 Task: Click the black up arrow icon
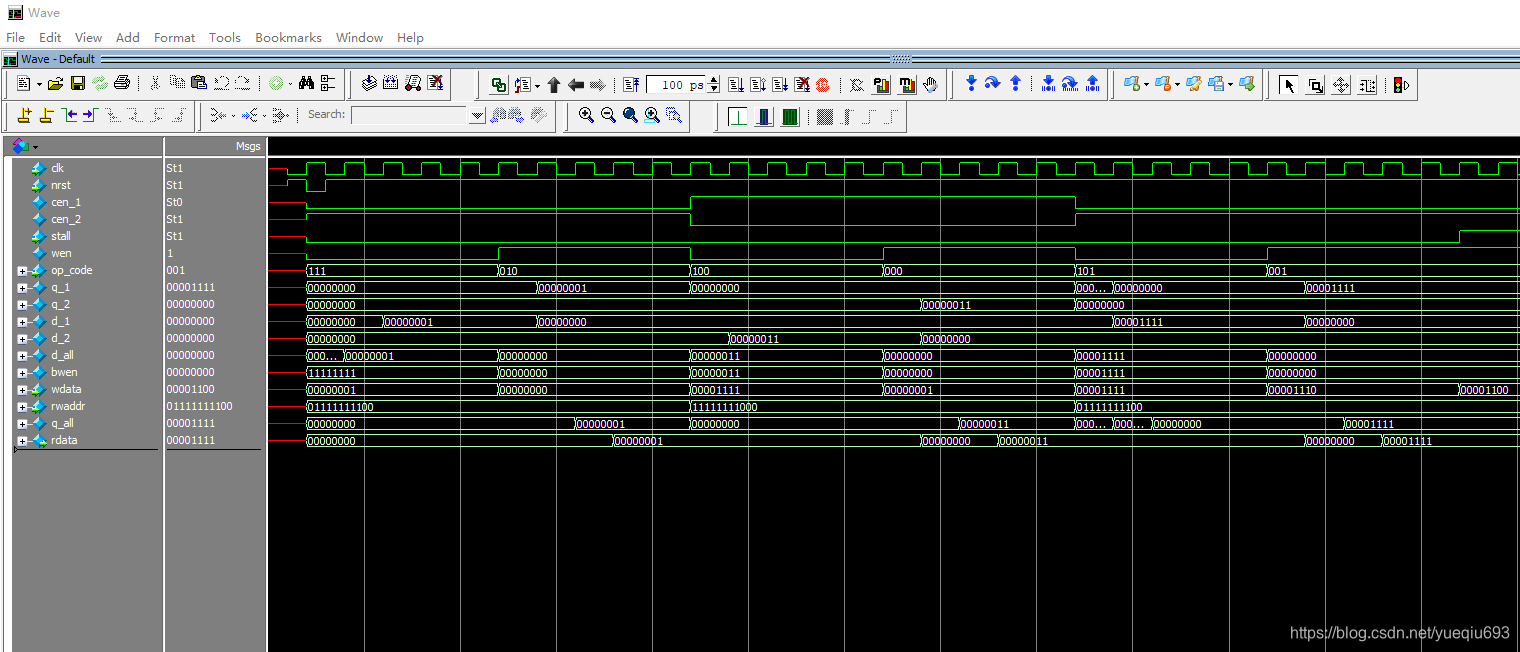[554, 85]
